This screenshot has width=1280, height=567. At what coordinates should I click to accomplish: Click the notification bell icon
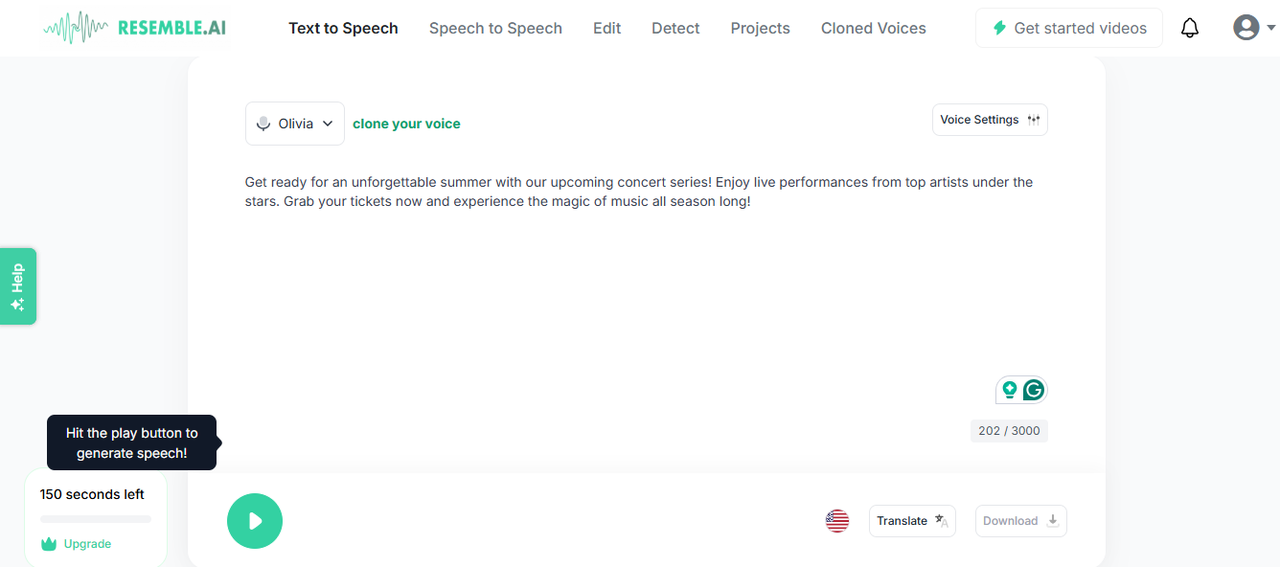(1189, 28)
